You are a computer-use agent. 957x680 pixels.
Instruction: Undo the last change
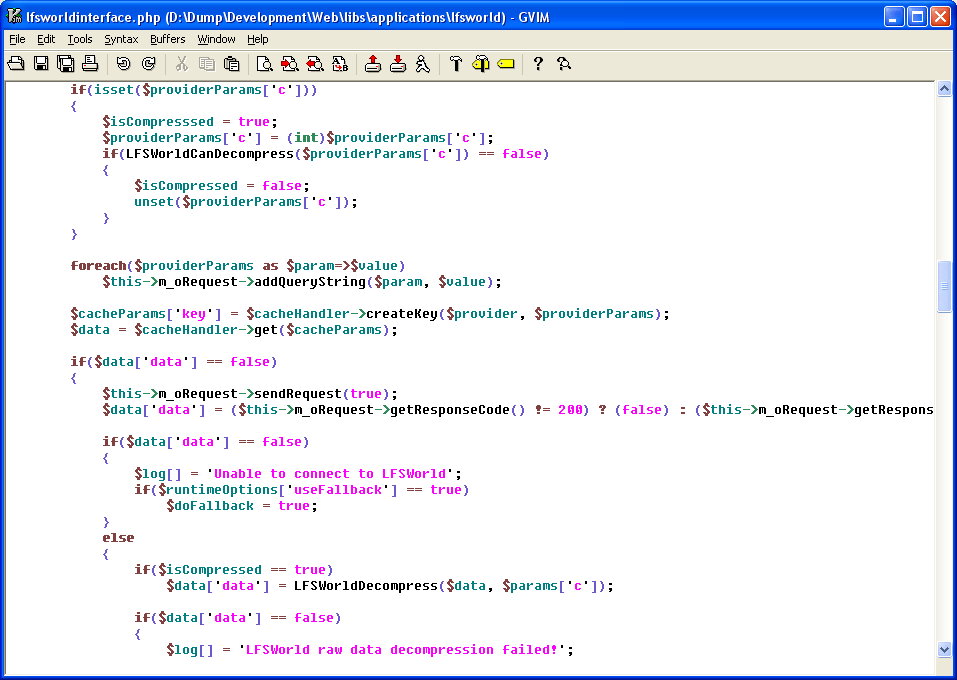click(x=123, y=63)
